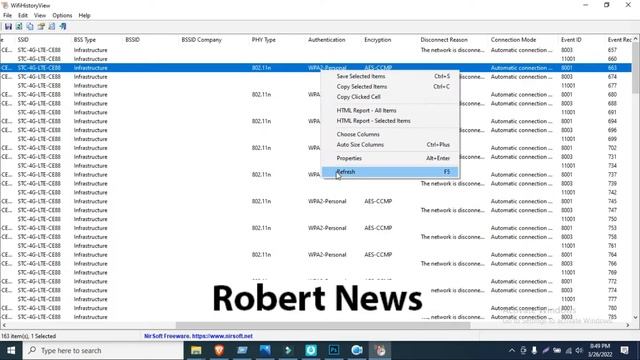Open the Help menu
640x360 pixels.
pos(84,16)
